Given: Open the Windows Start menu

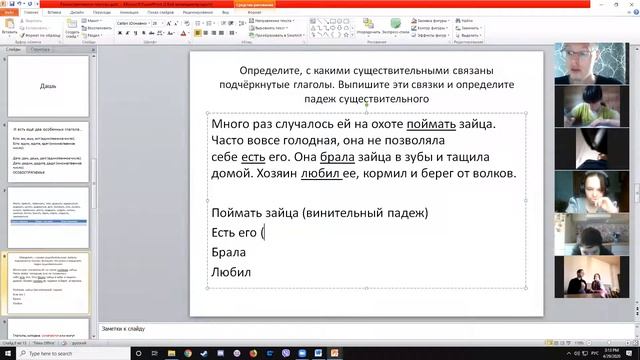Looking at the screenshot, I should [8, 353].
